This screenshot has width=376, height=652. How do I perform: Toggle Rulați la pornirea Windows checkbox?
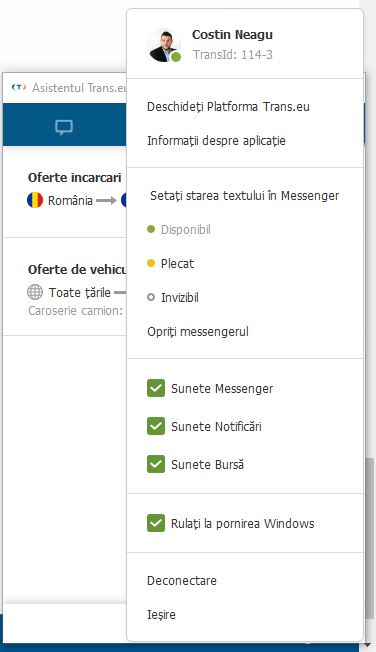[x=156, y=523]
